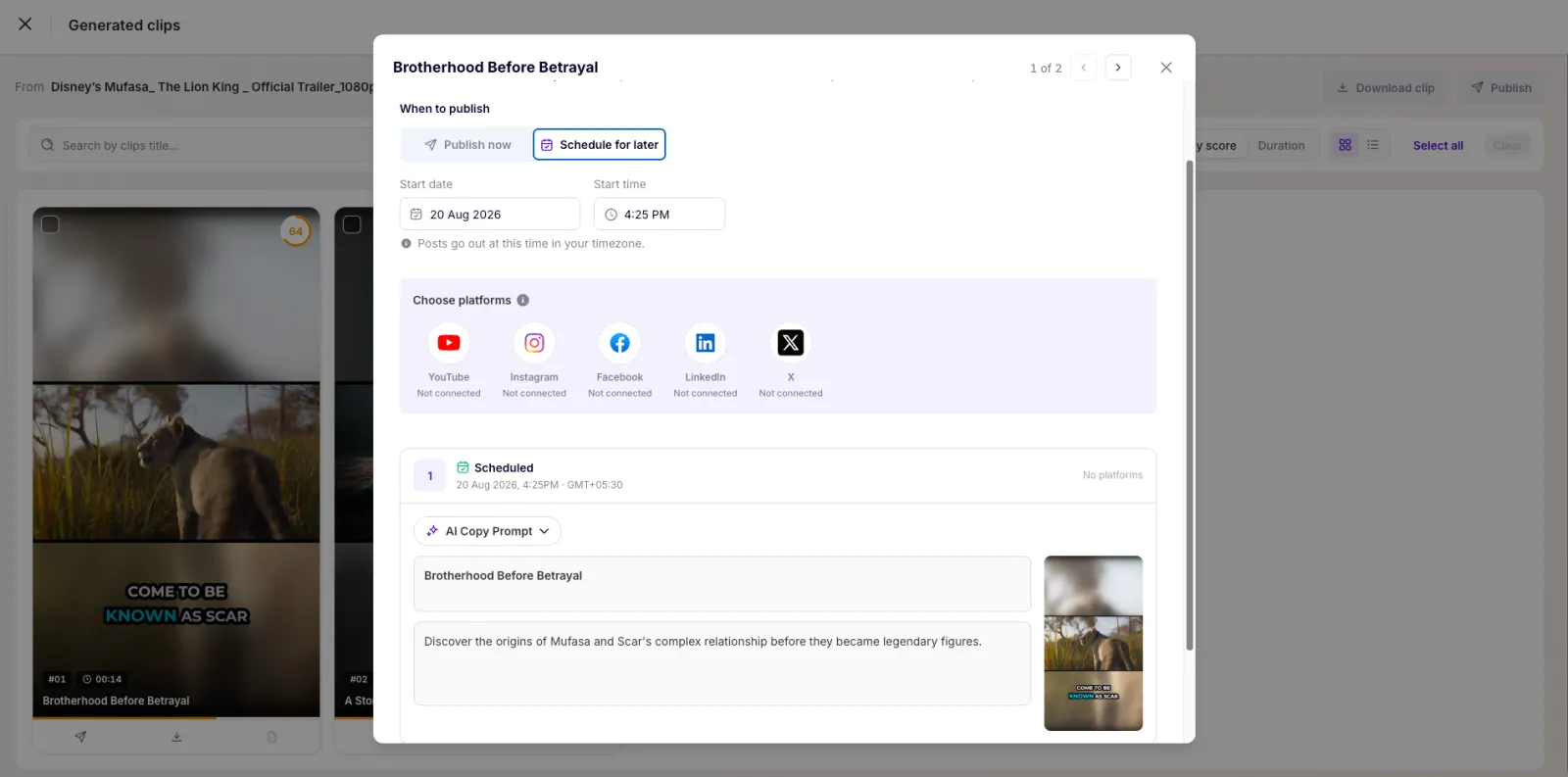Edit the post description text area
Viewport: 1568px width, 777px height.
pyautogui.click(x=722, y=663)
